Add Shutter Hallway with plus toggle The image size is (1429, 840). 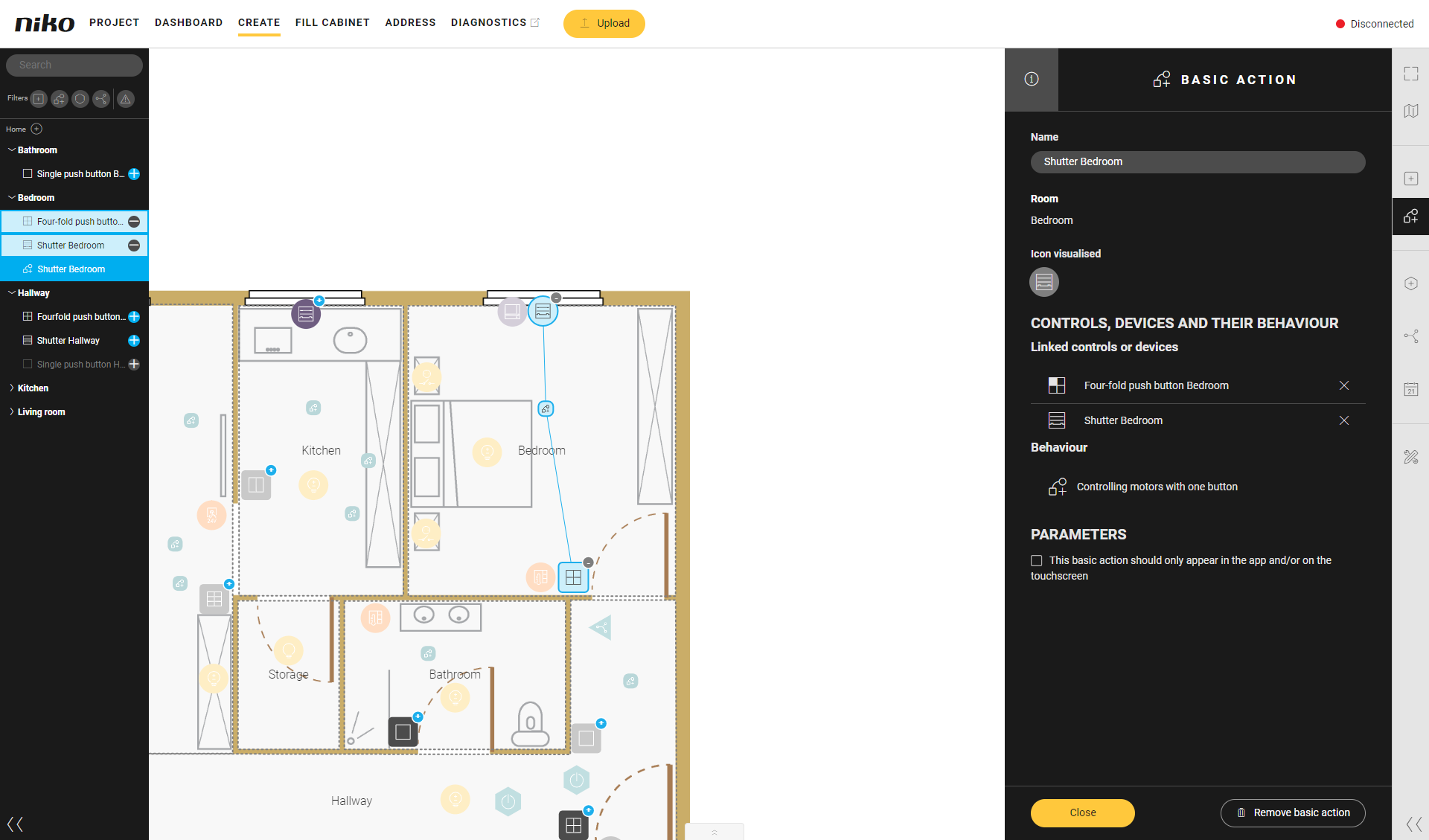[134, 341]
